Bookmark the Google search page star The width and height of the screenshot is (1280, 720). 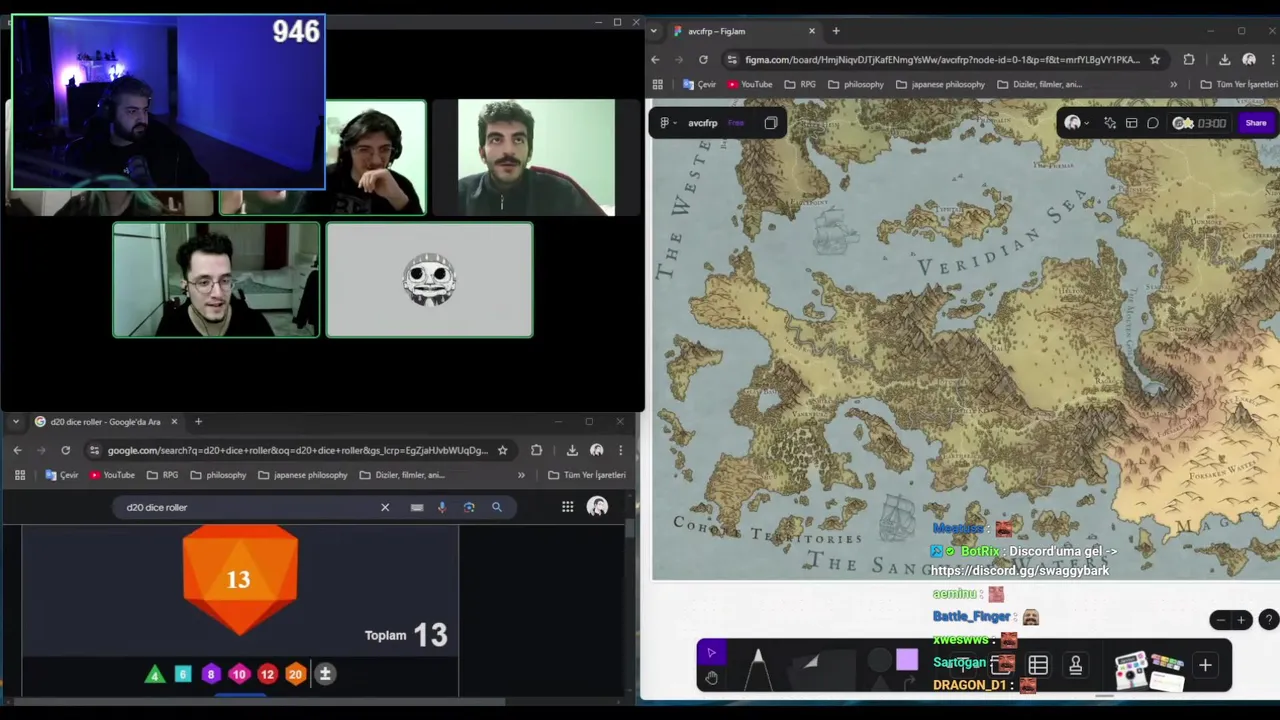(503, 450)
